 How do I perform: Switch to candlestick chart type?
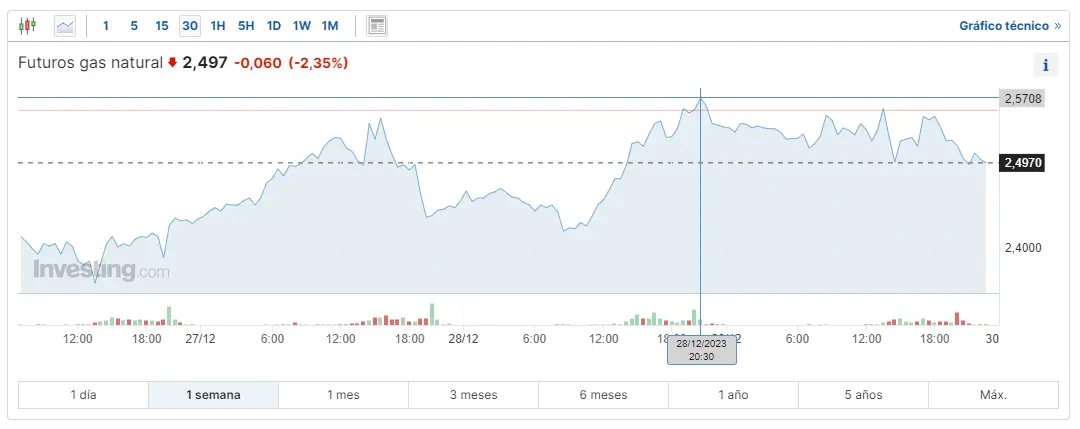coord(28,25)
